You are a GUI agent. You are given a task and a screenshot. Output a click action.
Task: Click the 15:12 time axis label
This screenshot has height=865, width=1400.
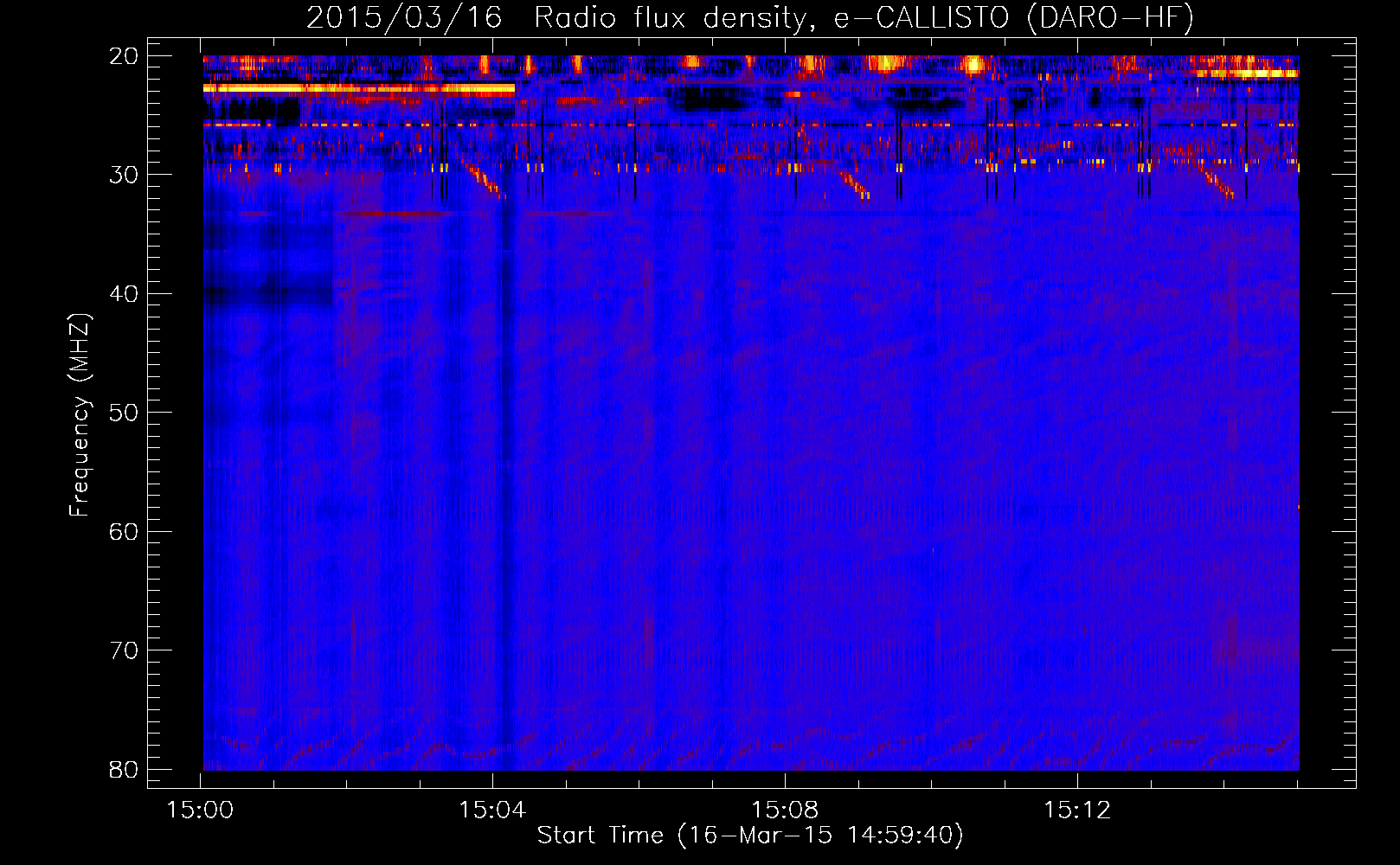(x=1077, y=811)
